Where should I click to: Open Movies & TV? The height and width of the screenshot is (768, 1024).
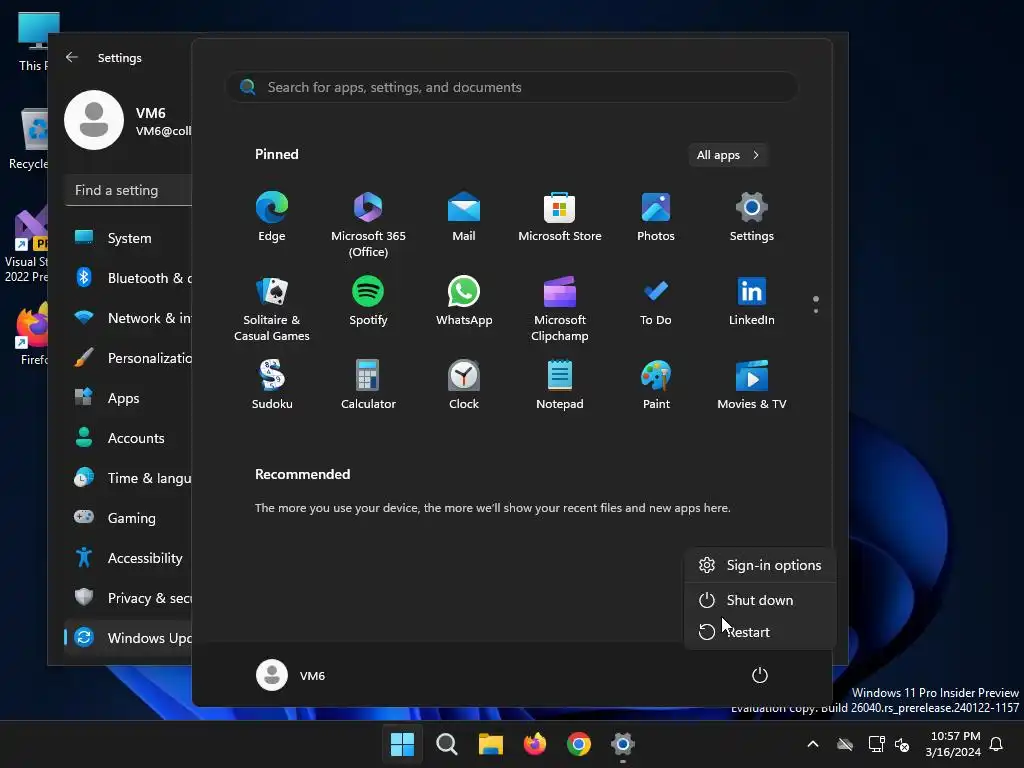752,385
